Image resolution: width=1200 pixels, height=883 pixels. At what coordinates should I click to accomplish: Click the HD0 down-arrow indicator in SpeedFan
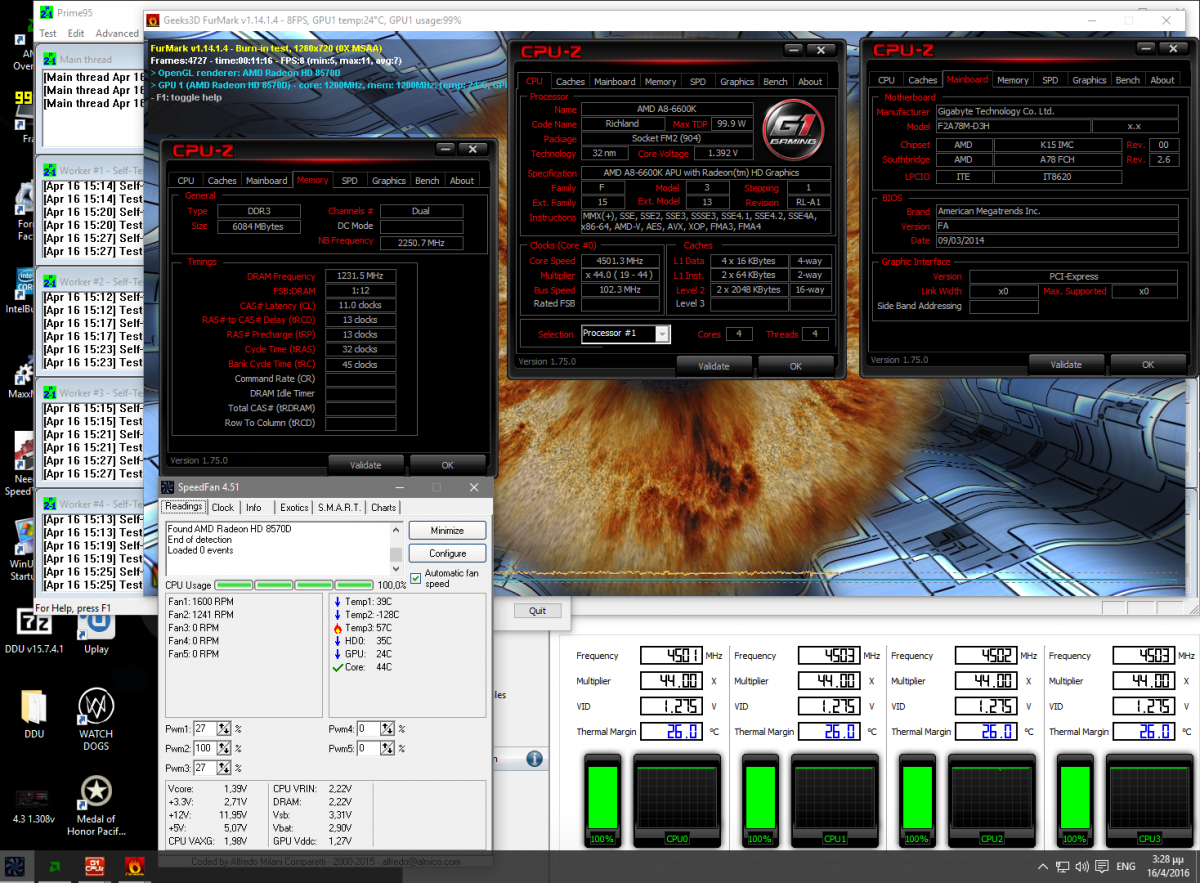point(337,640)
